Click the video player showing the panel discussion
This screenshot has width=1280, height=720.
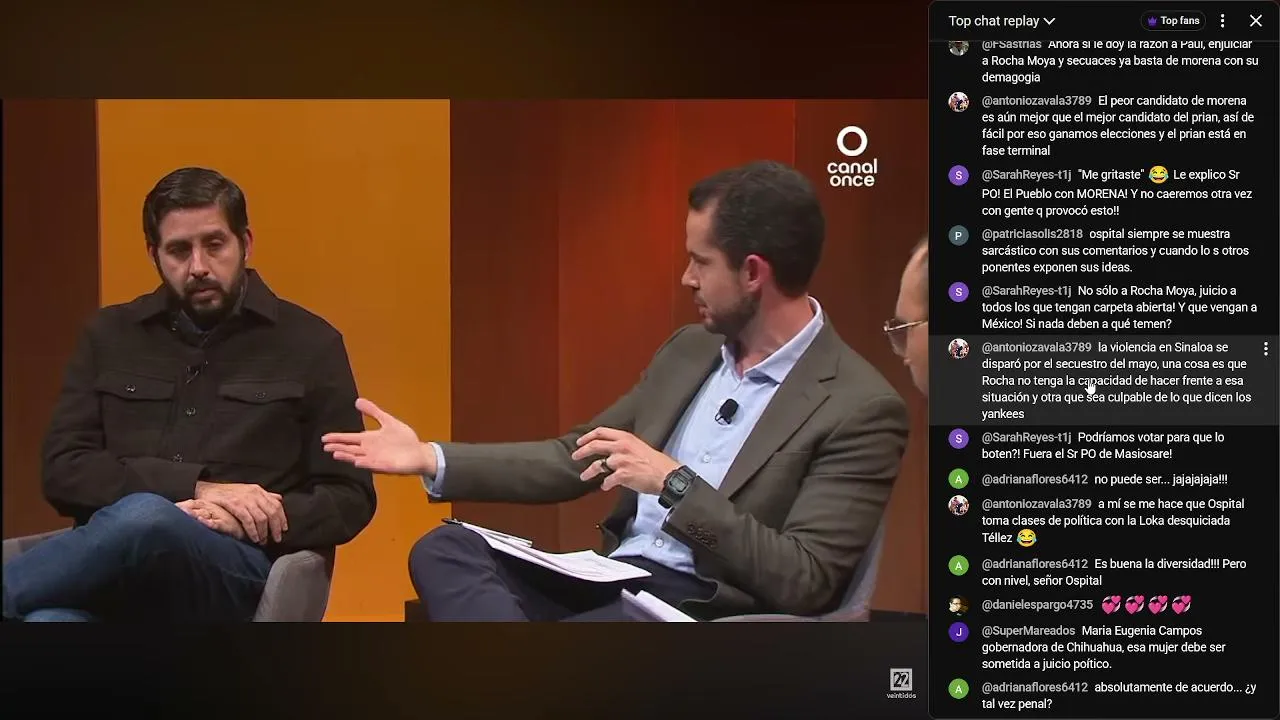(464, 360)
